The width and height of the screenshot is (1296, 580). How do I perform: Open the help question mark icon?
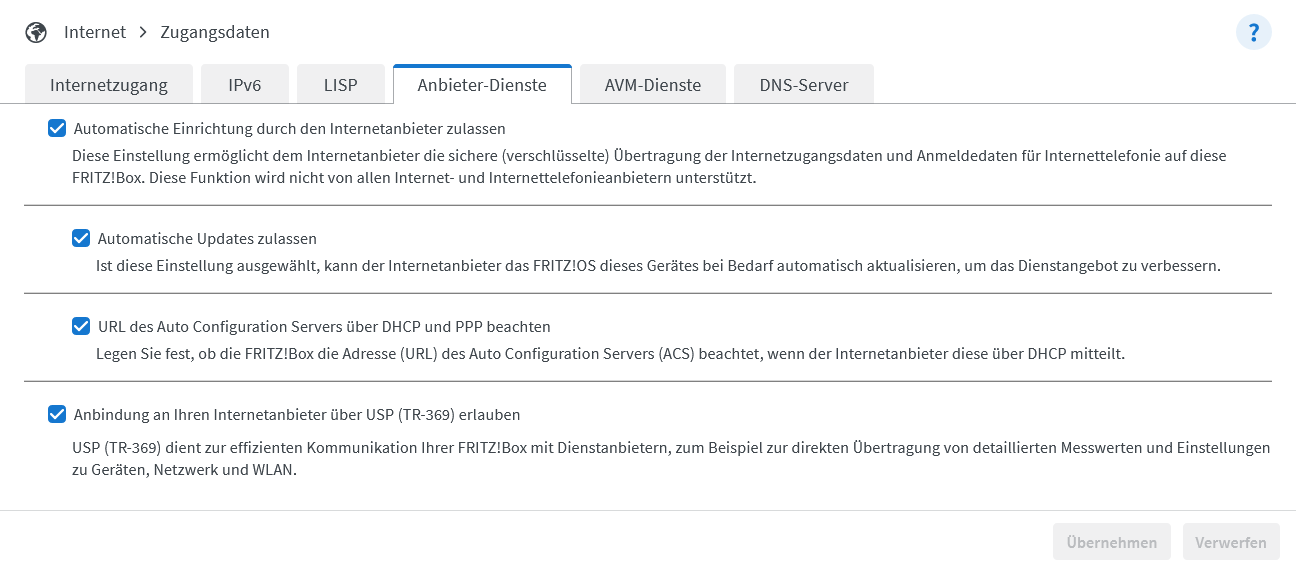[1253, 32]
